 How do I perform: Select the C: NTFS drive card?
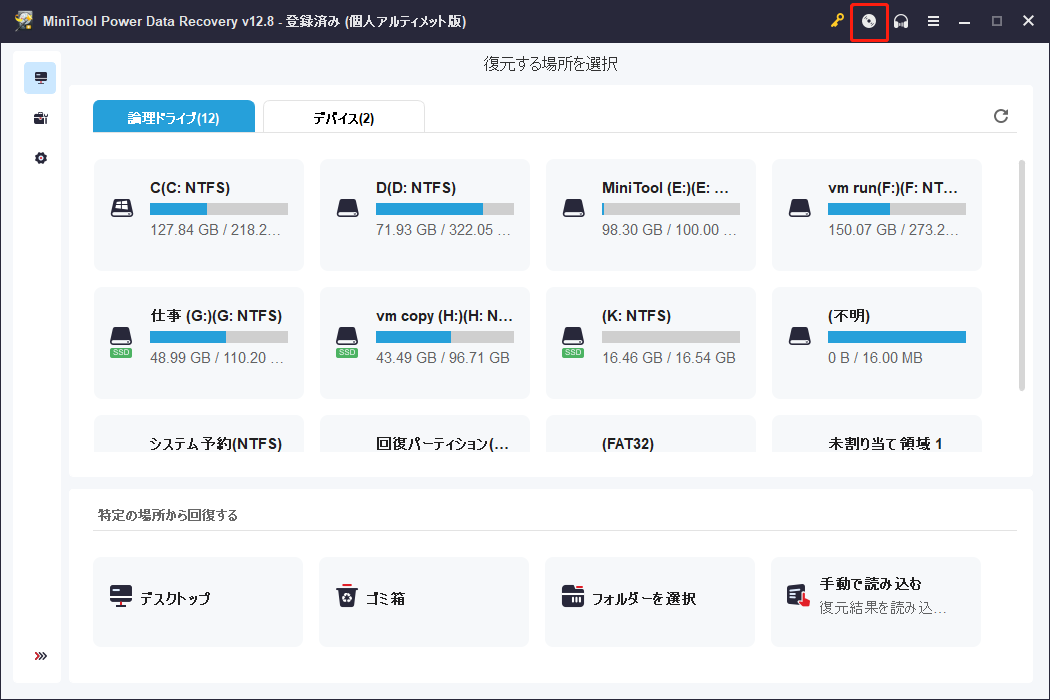[x=198, y=214]
